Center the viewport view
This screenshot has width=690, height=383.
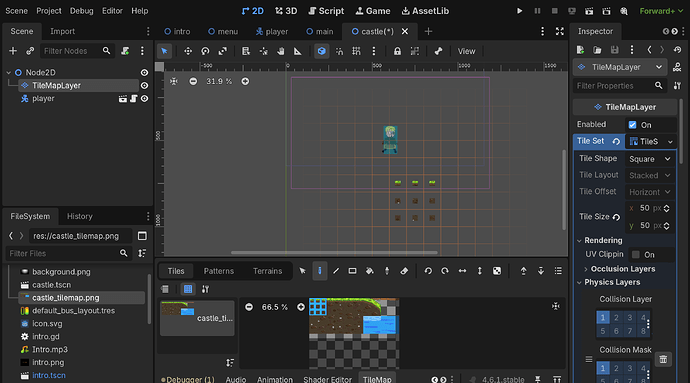coord(174,81)
